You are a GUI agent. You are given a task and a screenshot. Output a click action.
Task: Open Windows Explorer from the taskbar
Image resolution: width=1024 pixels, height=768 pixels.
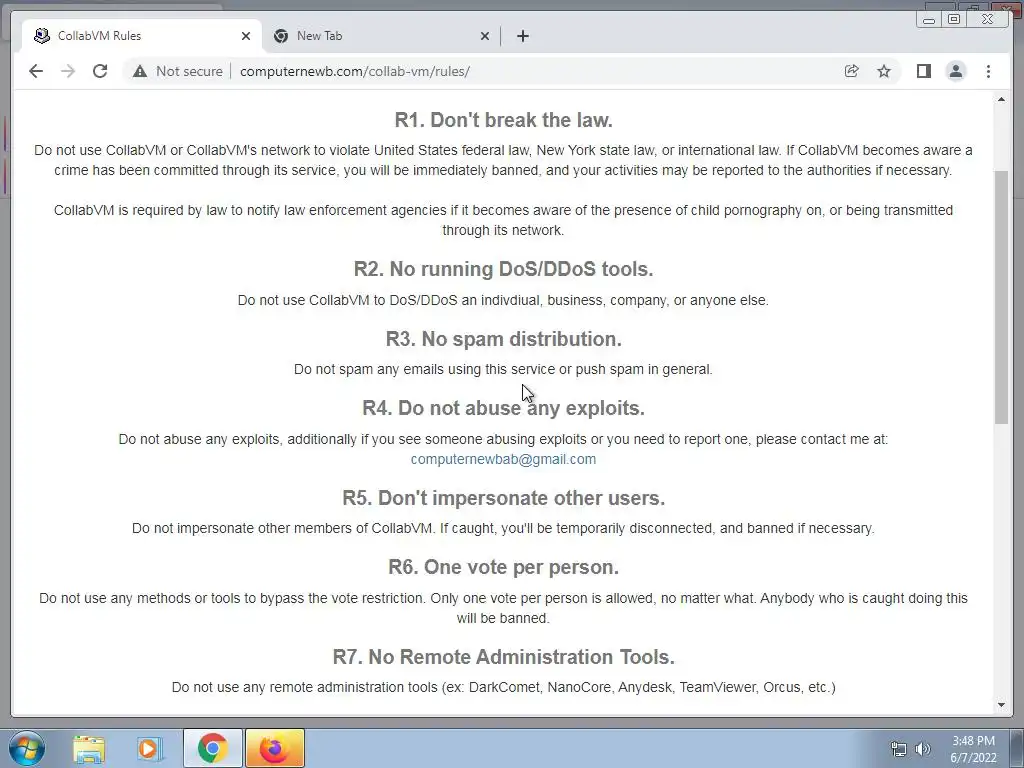89,748
